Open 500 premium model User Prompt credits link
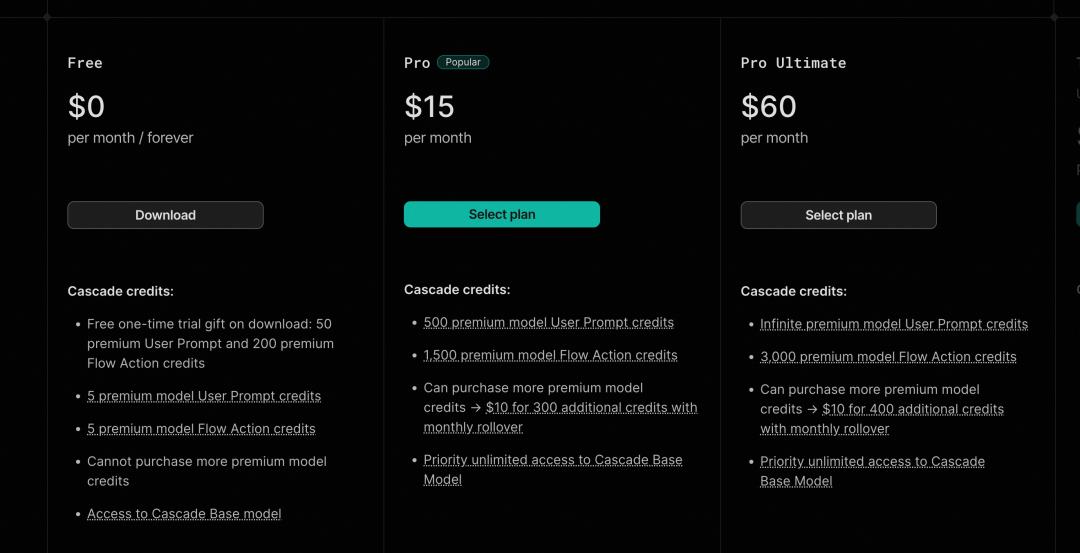 [x=548, y=323]
